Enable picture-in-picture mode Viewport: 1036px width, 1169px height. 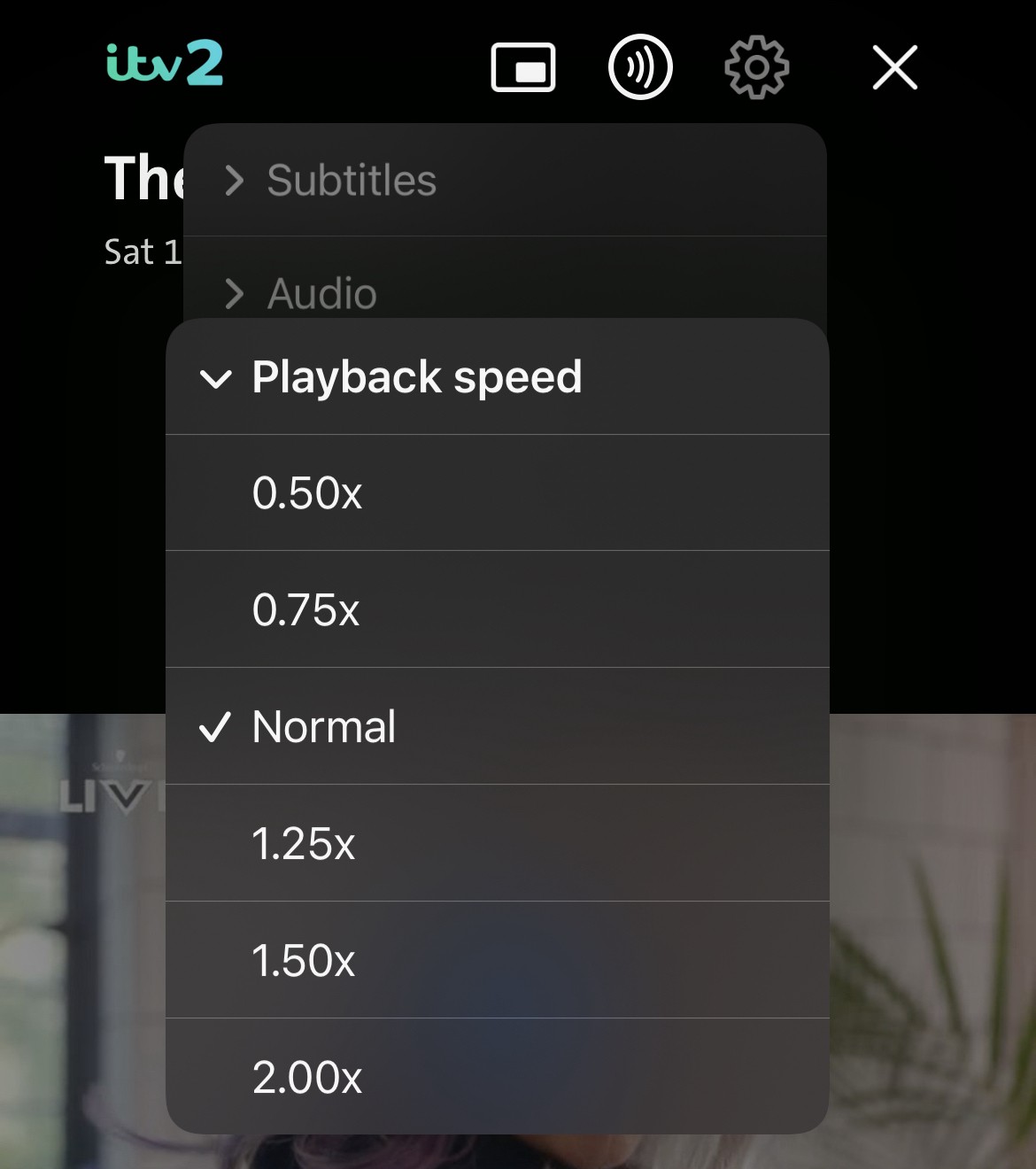coord(523,67)
